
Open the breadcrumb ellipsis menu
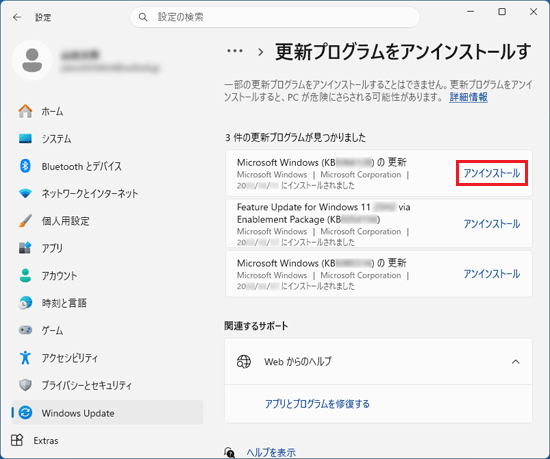click(235, 51)
